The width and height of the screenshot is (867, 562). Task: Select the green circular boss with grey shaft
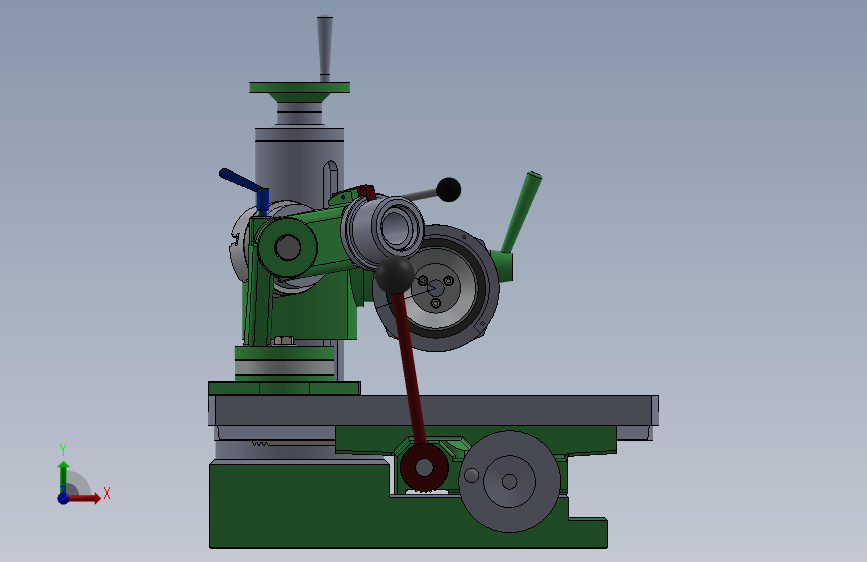(x=288, y=247)
